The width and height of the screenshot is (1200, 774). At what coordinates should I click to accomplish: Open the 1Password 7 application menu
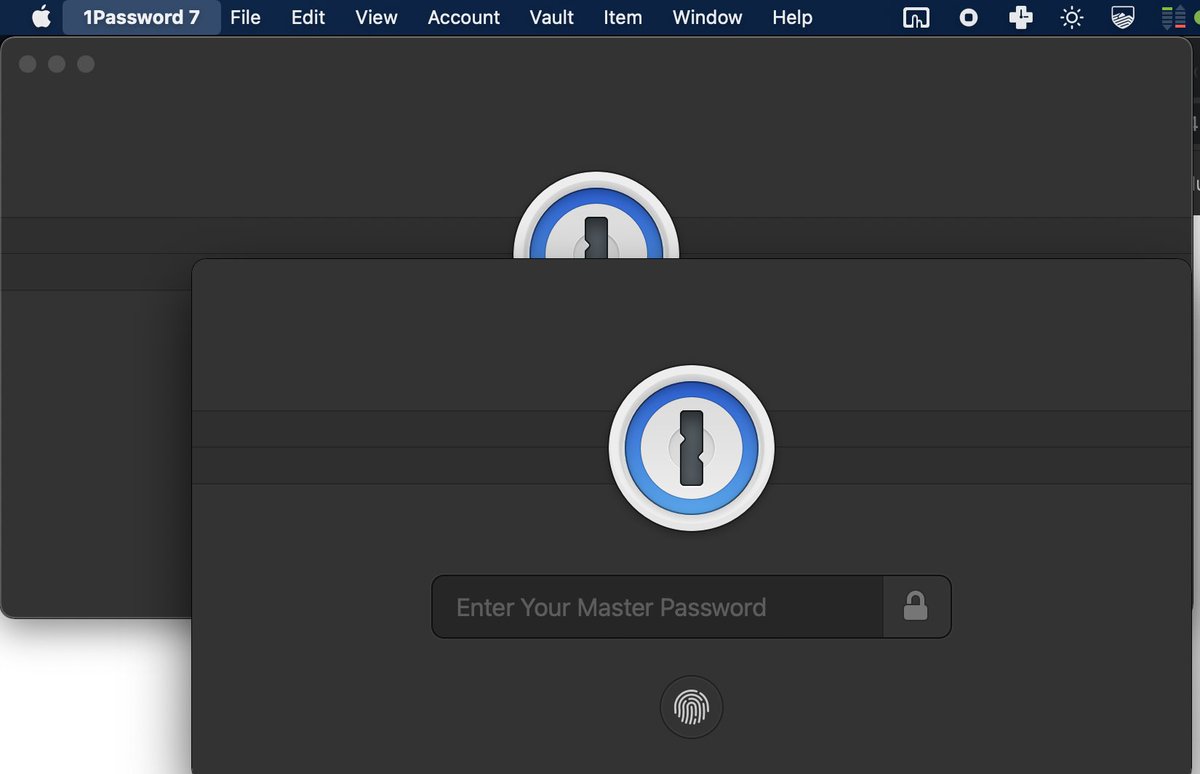[141, 17]
